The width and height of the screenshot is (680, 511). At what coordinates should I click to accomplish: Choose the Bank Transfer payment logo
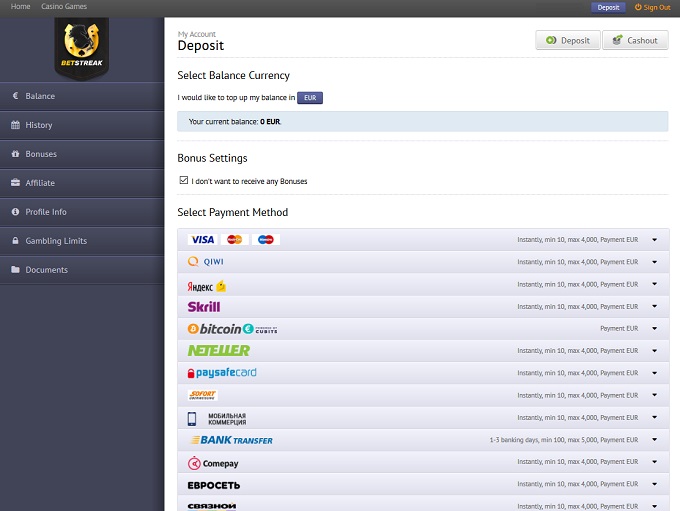click(230, 440)
